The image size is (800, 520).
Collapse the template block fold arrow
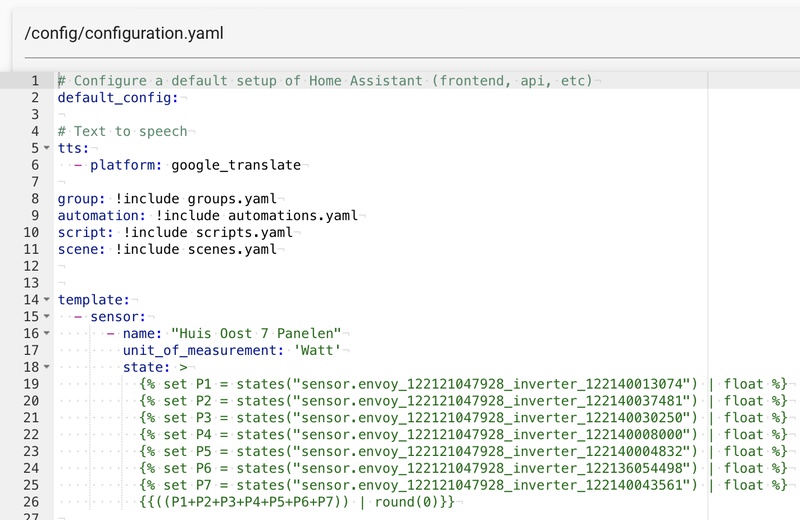pyautogui.click(x=47, y=299)
